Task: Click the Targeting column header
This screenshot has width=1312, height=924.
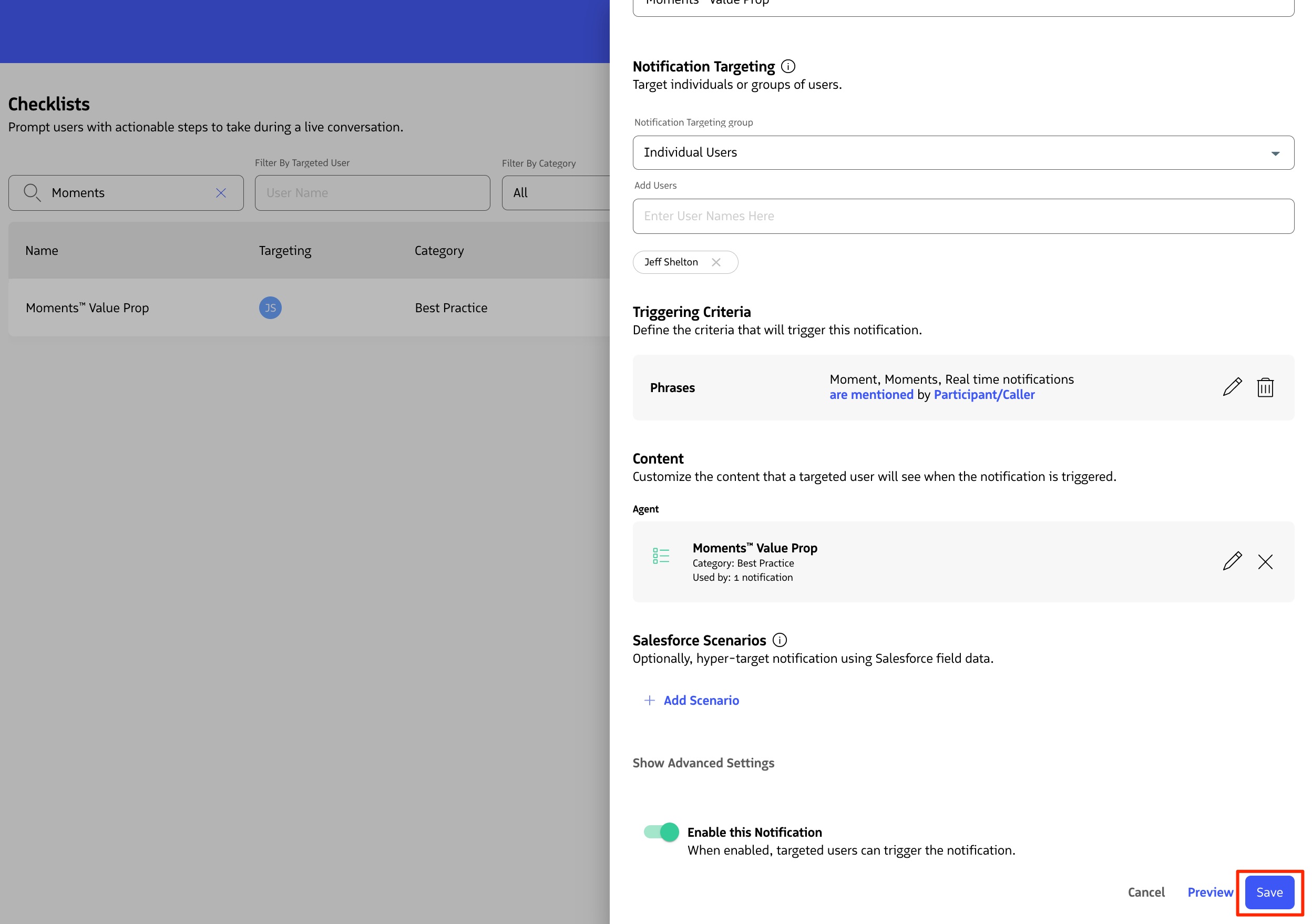Action: coord(285,250)
